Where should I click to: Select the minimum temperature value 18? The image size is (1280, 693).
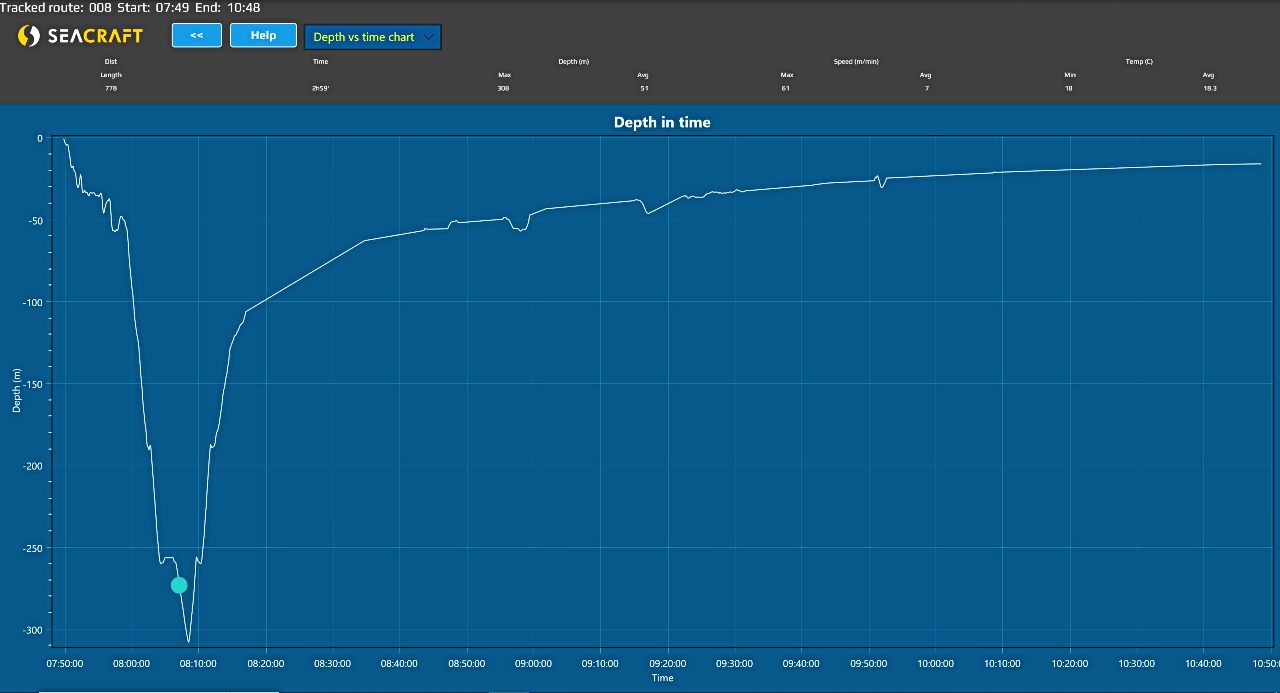coord(1069,89)
